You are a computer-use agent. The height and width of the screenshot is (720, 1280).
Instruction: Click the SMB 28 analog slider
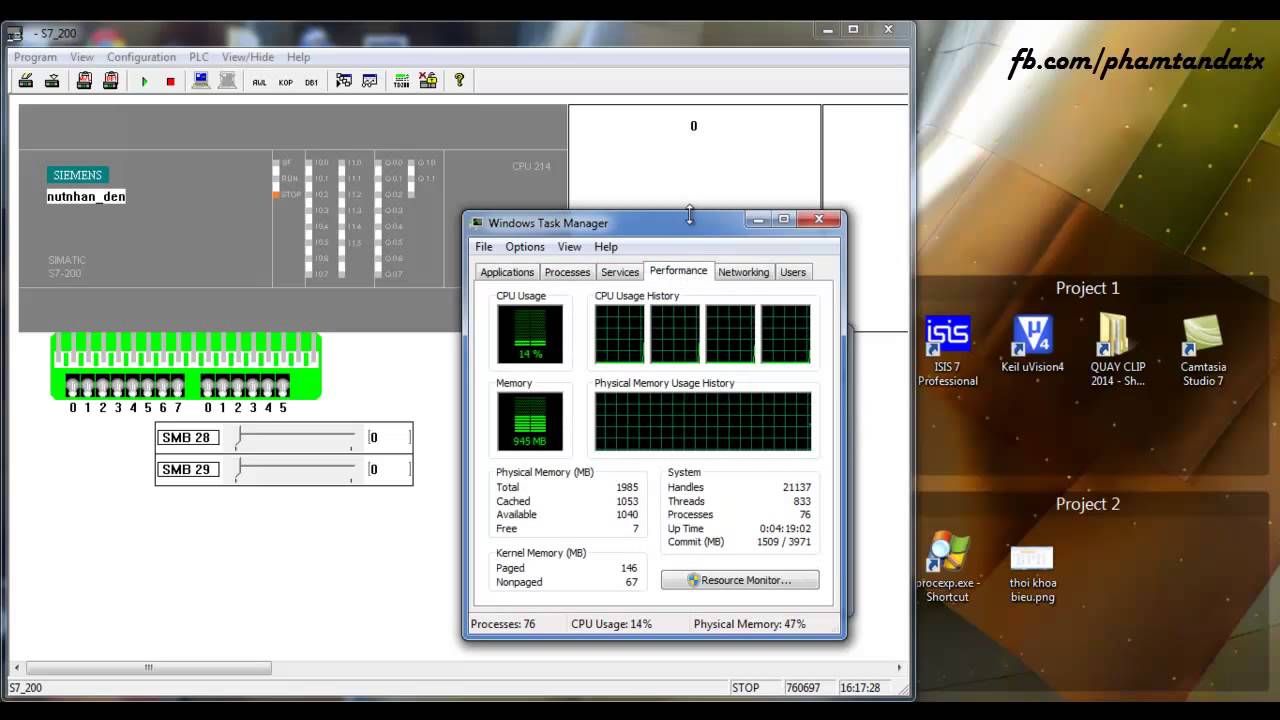(x=295, y=437)
